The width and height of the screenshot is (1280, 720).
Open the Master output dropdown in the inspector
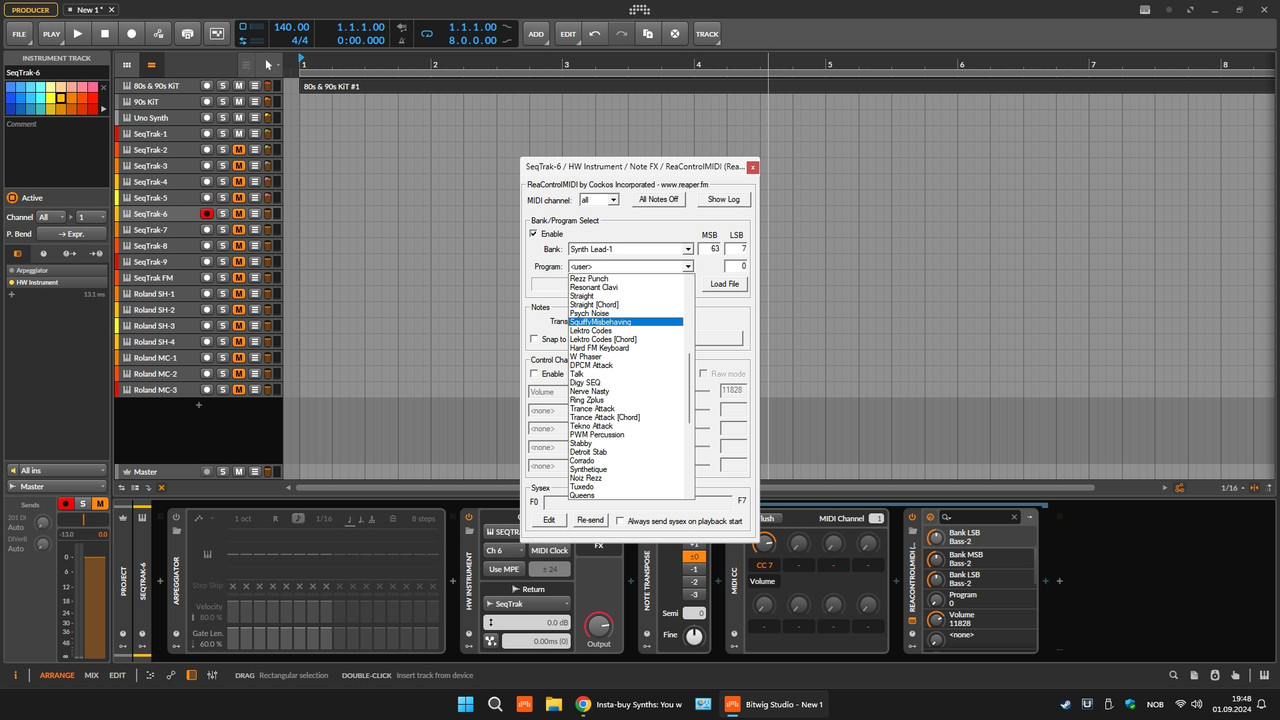[x=56, y=487]
